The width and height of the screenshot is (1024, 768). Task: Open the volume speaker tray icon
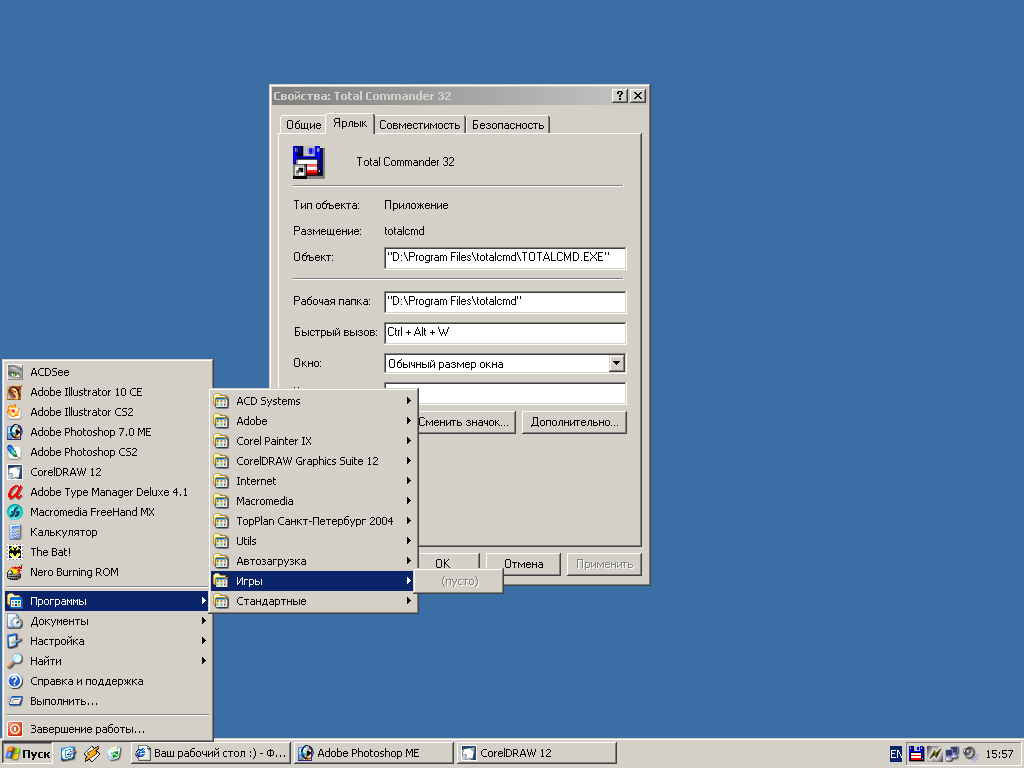(970, 754)
